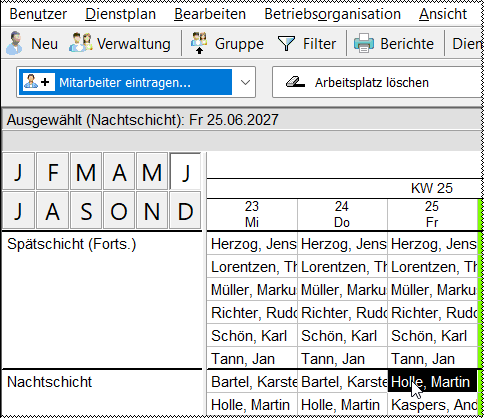Select the F (February) month button

(x=53, y=172)
